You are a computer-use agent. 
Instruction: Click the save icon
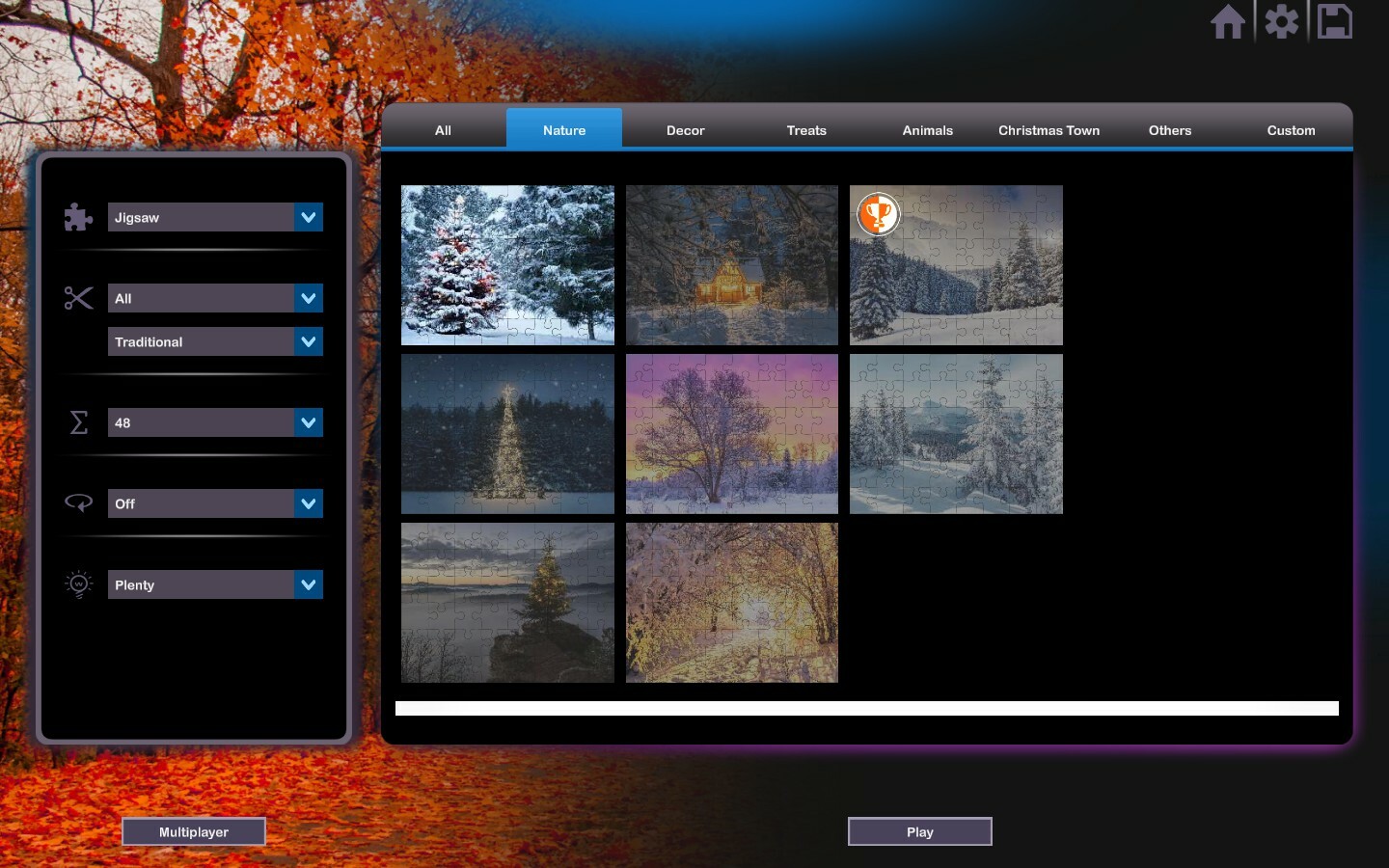pyautogui.click(x=1335, y=21)
